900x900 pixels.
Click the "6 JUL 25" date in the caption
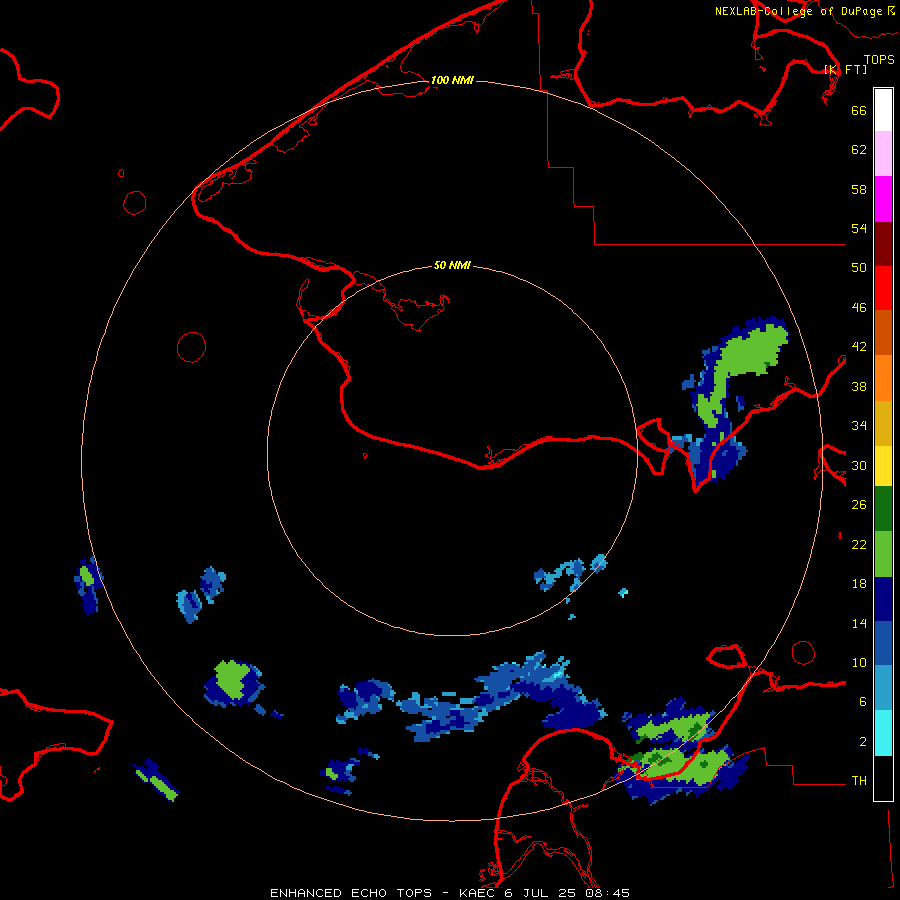tap(541, 893)
